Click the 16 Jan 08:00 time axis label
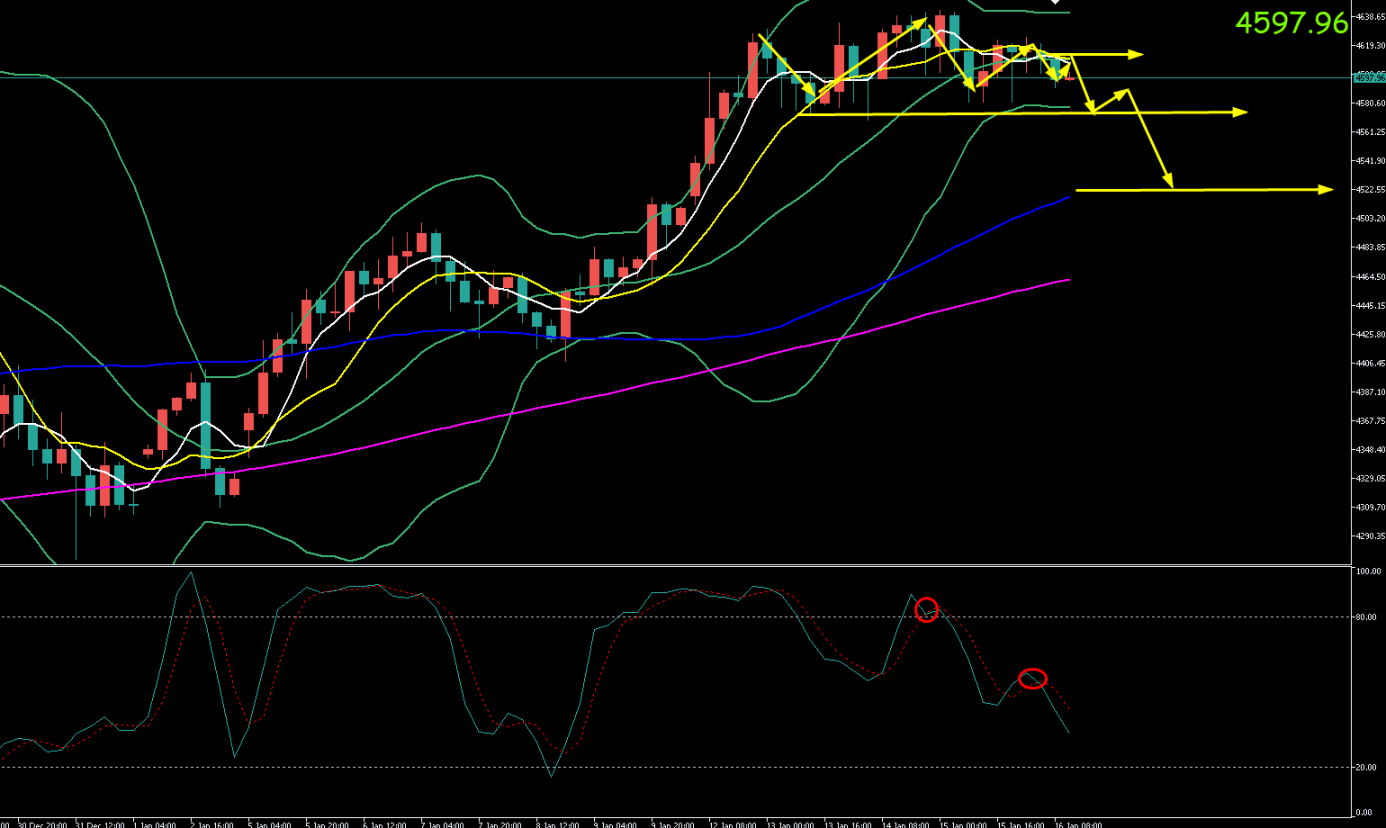The height and width of the screenshot is (828, 1386). pos(1078,824)
